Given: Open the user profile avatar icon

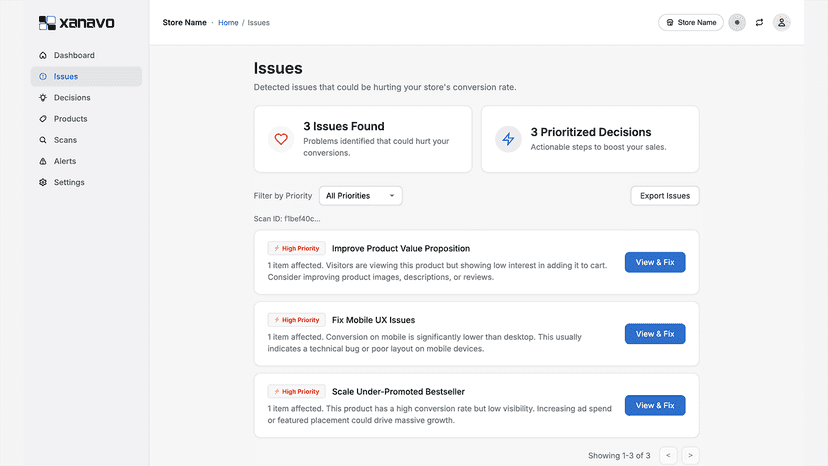Looking at the screenshot, I should (782, 23).
